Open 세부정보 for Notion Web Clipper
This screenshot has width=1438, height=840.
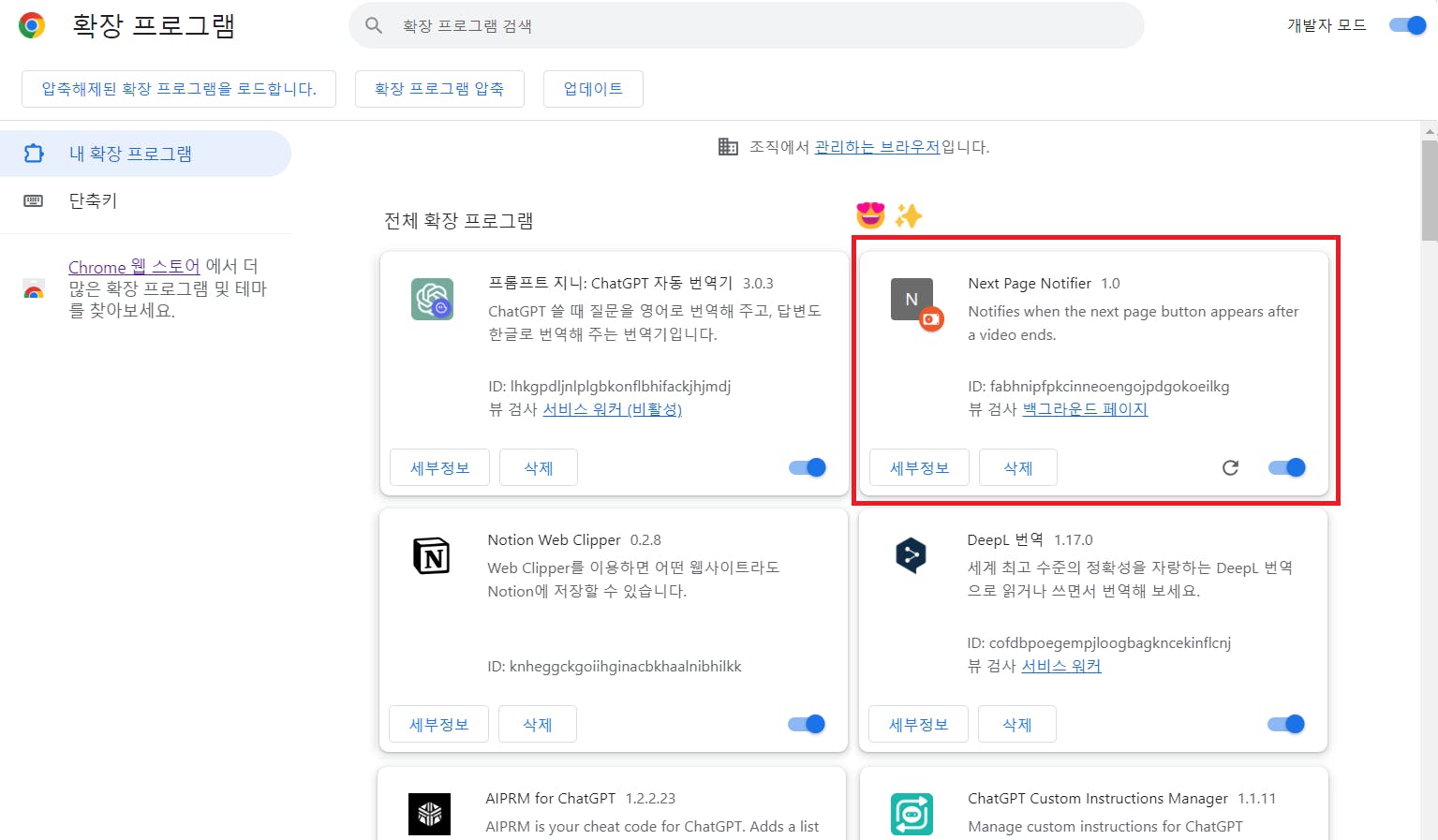tap(439, 724)
